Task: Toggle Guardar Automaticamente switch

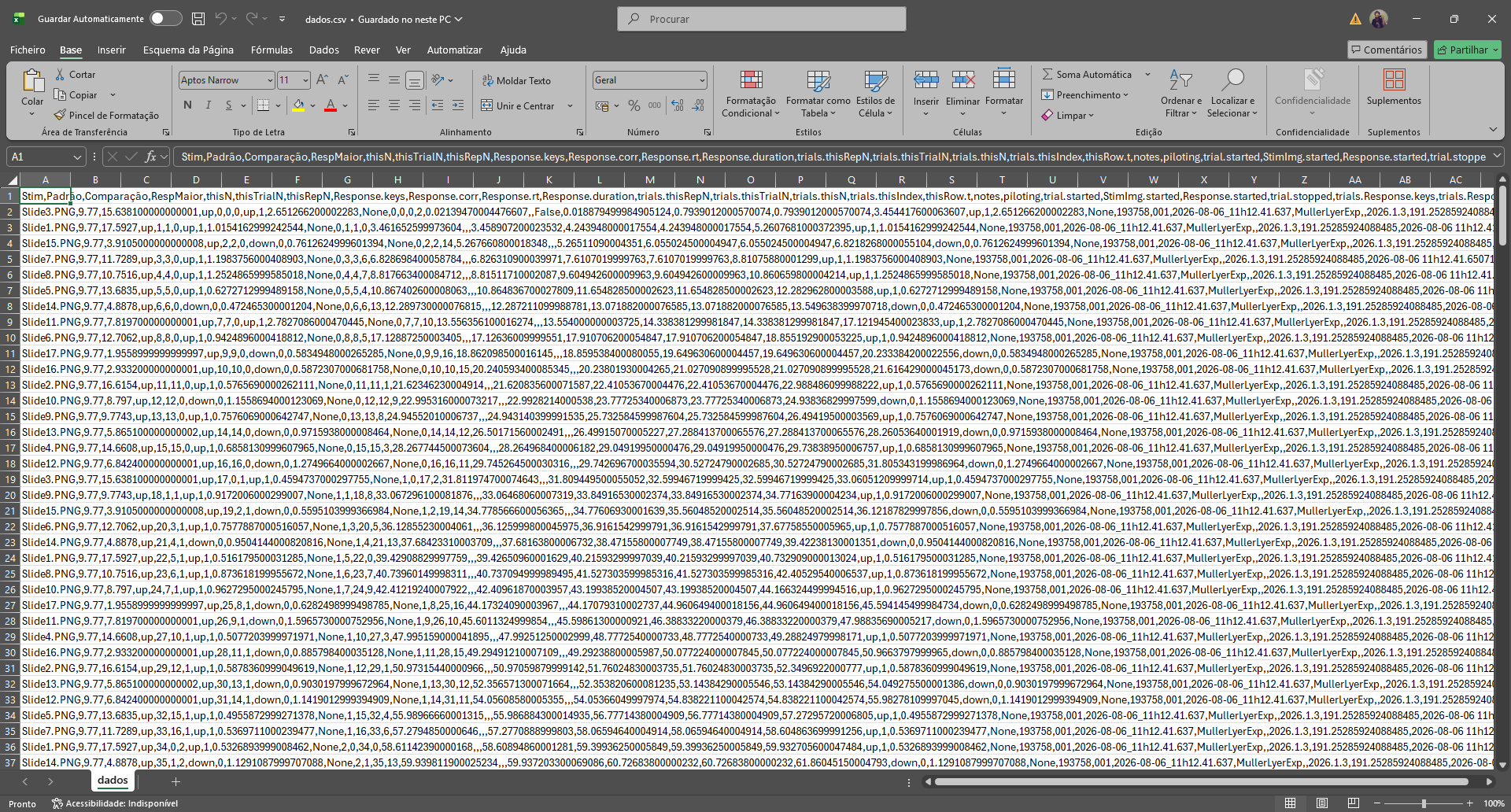Action: pos(166,19)
